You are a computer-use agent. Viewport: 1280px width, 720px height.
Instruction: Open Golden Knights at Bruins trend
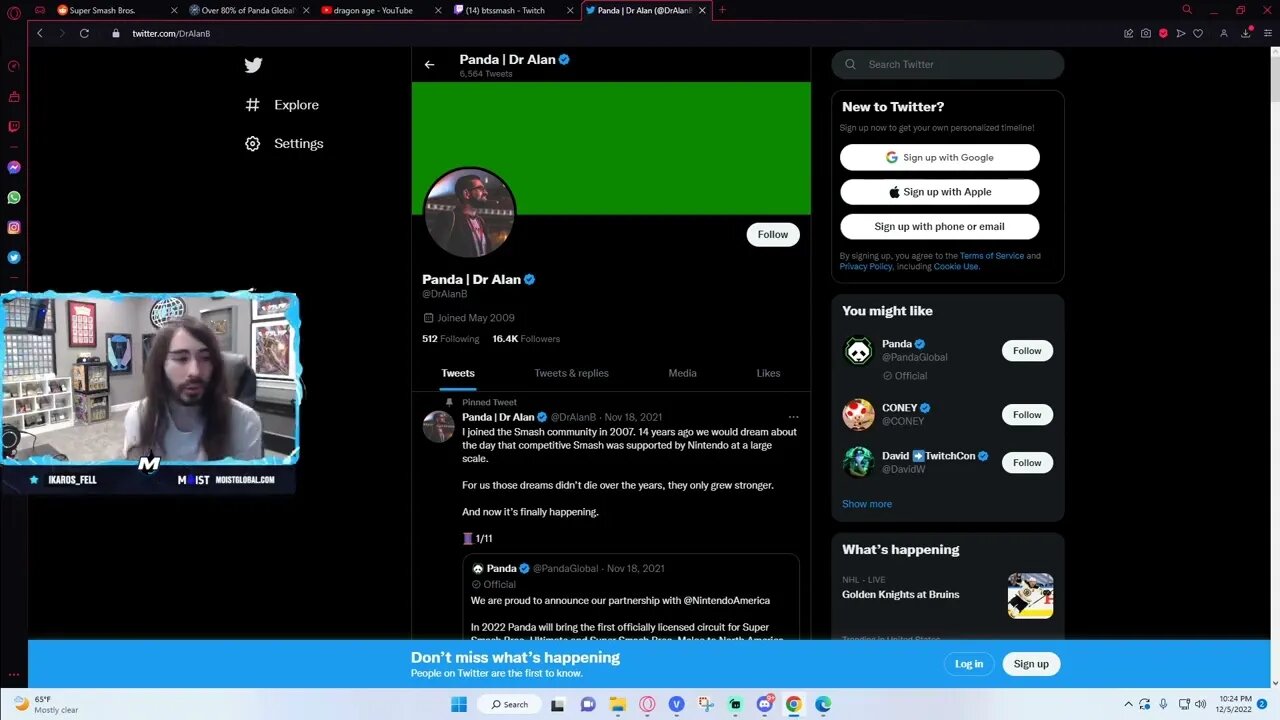(x=901, y=594)
